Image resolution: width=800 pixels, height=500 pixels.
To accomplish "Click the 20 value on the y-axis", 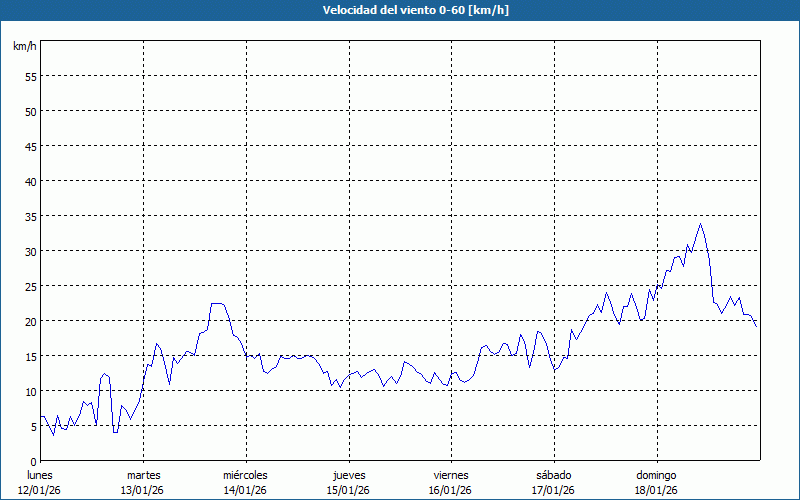I will (30, 321).
